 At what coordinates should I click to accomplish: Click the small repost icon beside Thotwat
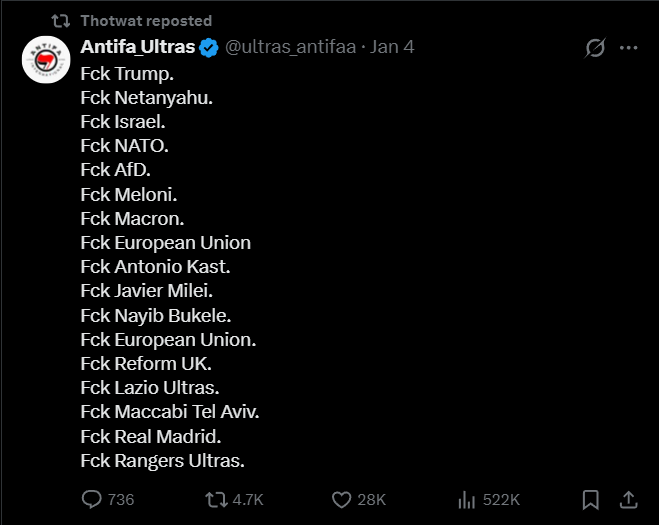click(61, 20)
